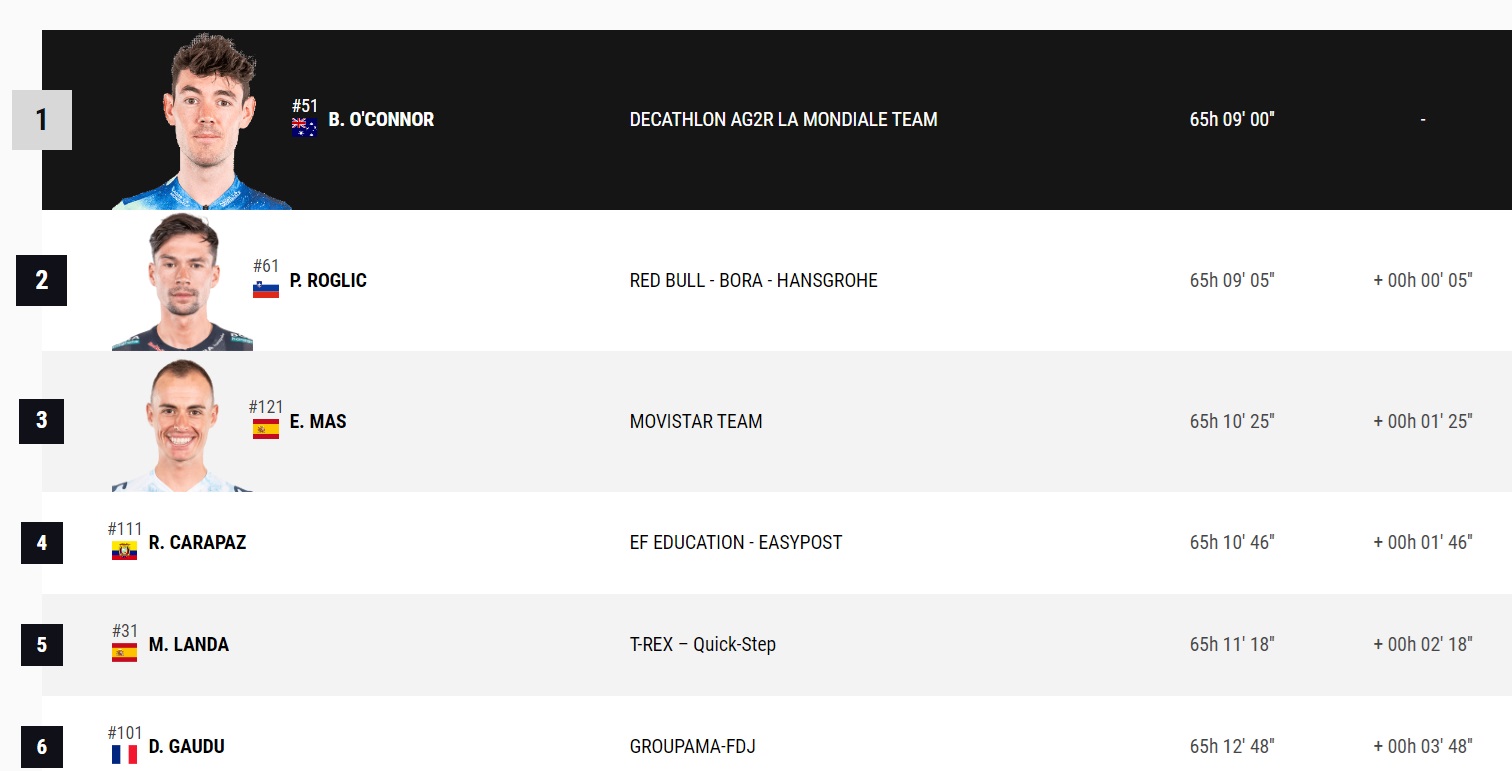Screen dimensions: 1512x771
Task: Select rider name M. Landa
Action: click(x=188, y=645)
